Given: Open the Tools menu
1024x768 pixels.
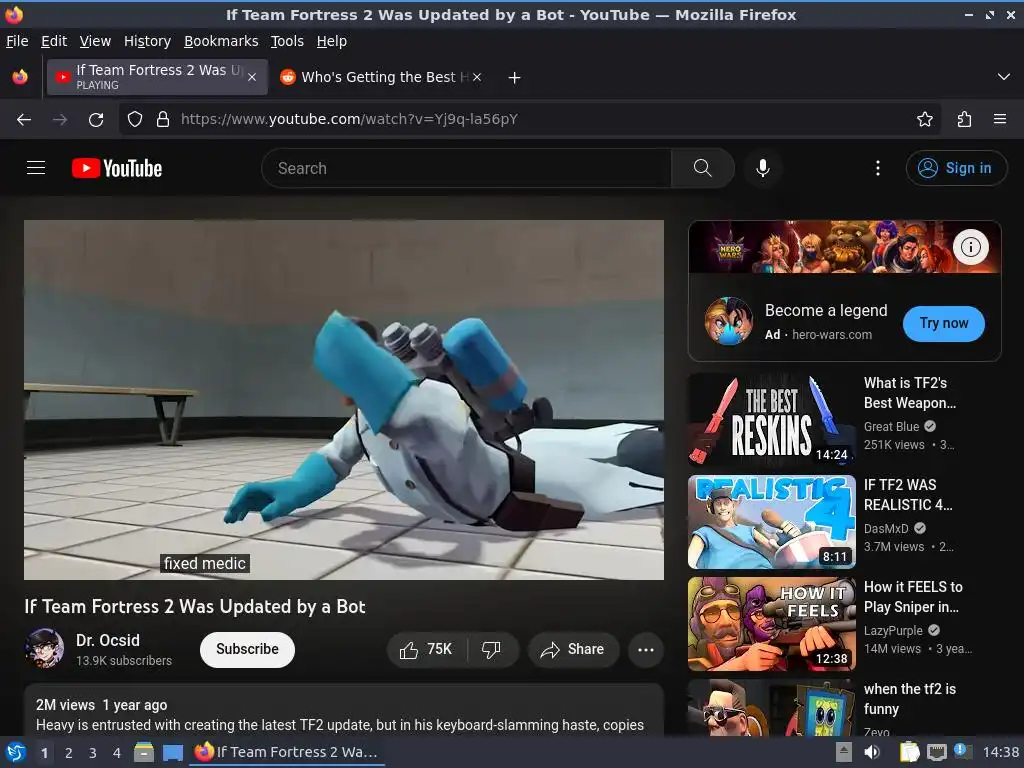Looking at the screenshot, I should [287, 41].
